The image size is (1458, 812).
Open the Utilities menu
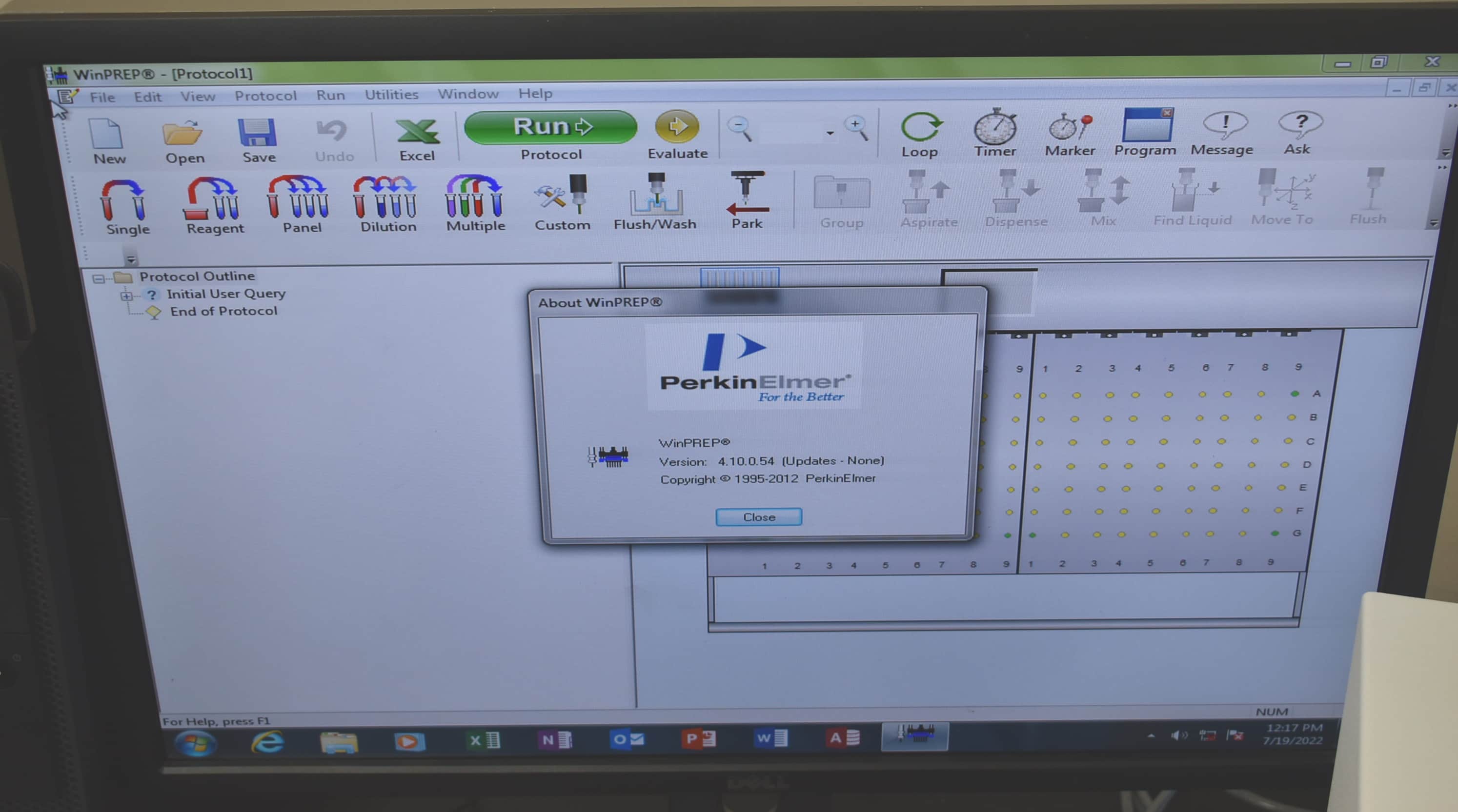pos(391,95)
